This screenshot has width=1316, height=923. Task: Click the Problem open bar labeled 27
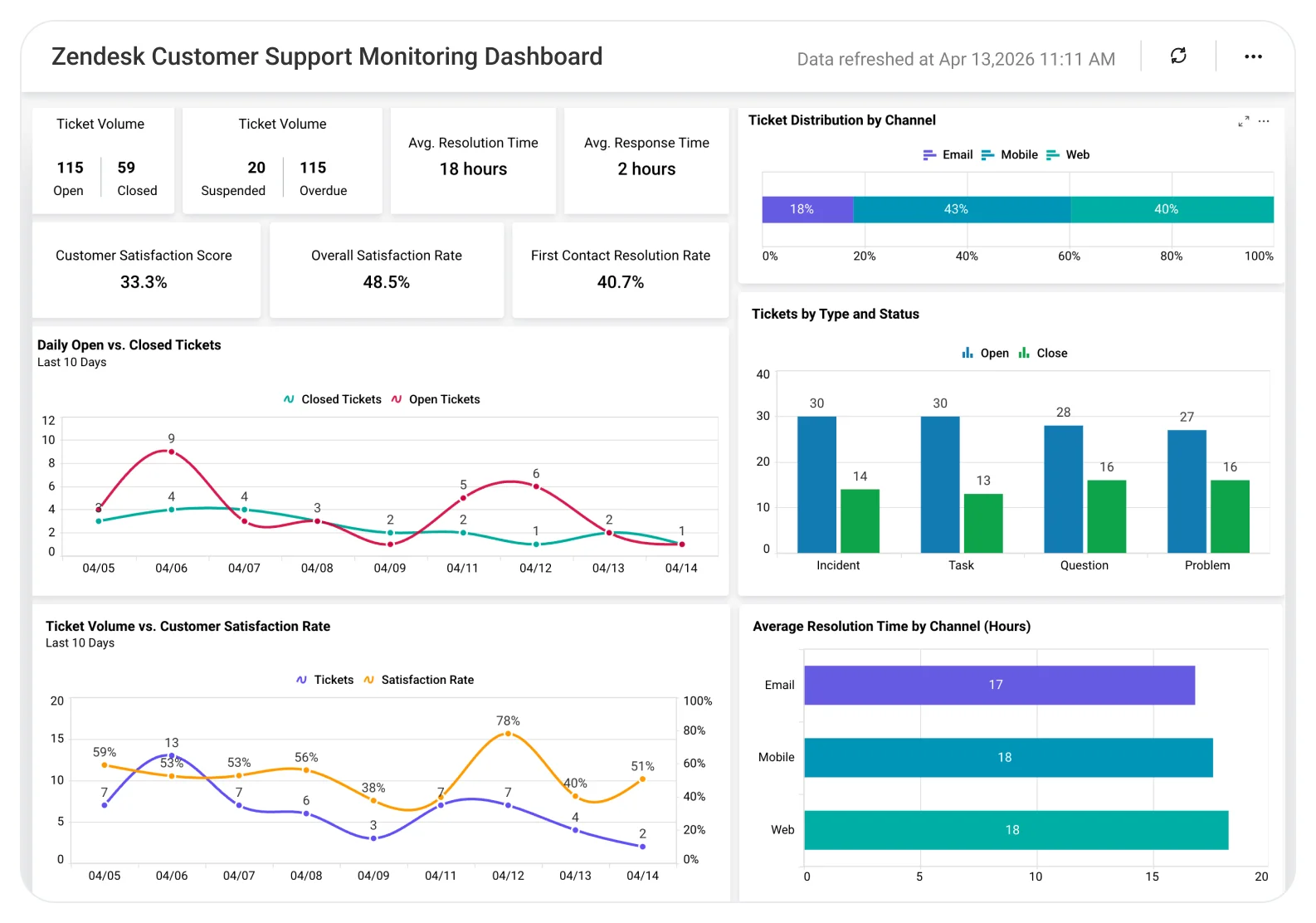[x=1187, y=491]
